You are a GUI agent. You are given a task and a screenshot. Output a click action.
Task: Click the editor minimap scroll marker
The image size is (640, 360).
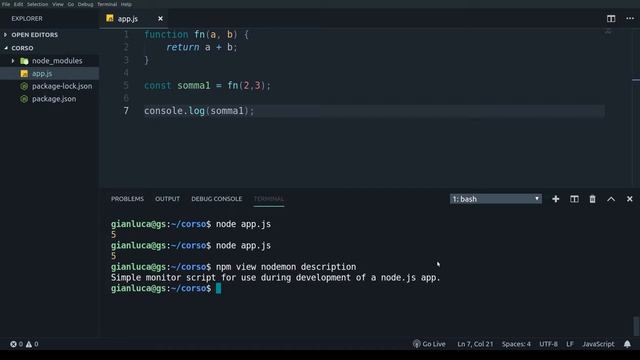click(x=636, y=80)
